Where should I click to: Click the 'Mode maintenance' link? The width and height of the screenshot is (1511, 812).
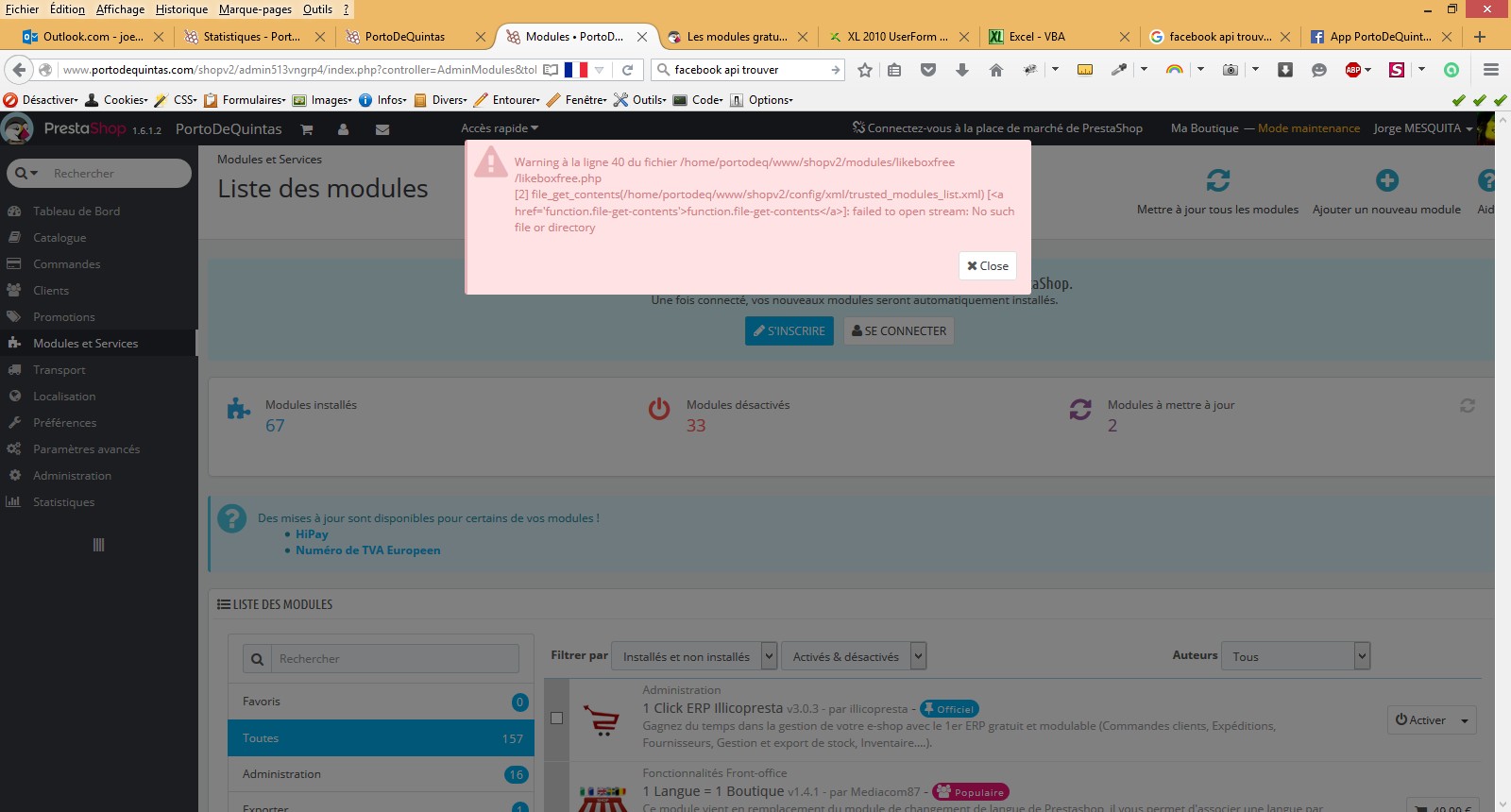click(1309, 128)
